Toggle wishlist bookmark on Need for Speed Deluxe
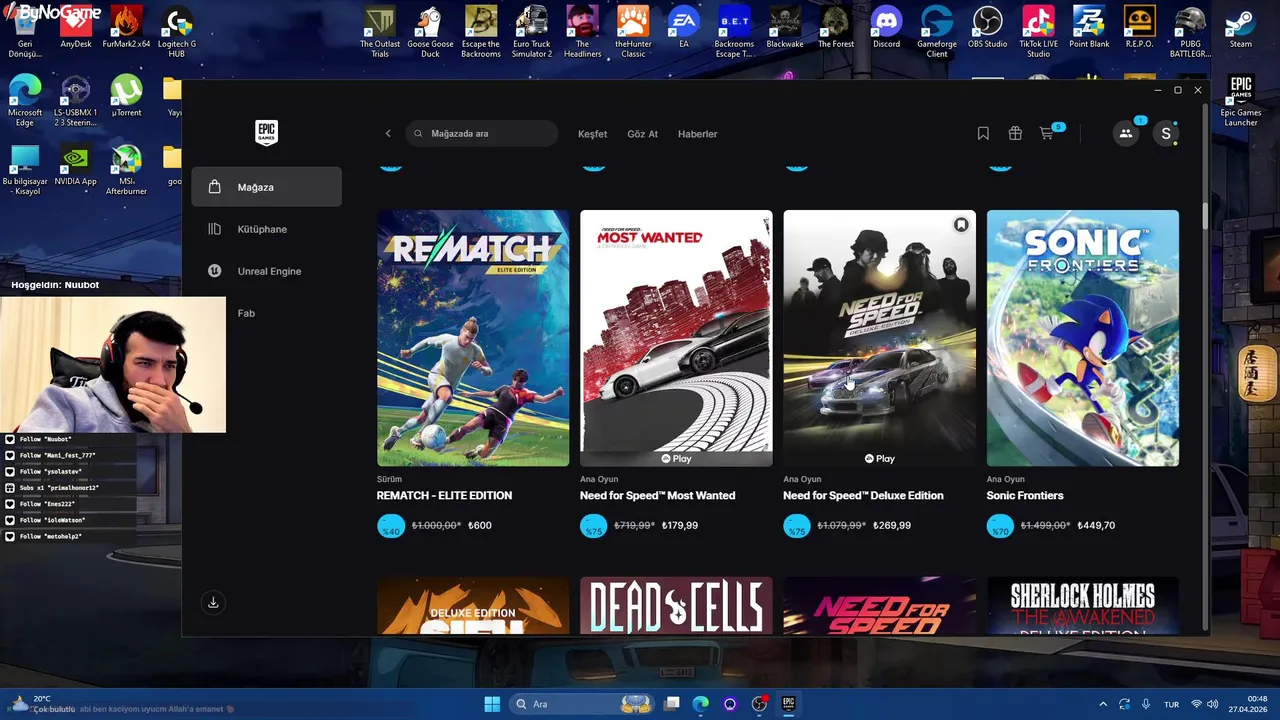The height and width of the screenshot is (720, 1280). coord(960,225)
